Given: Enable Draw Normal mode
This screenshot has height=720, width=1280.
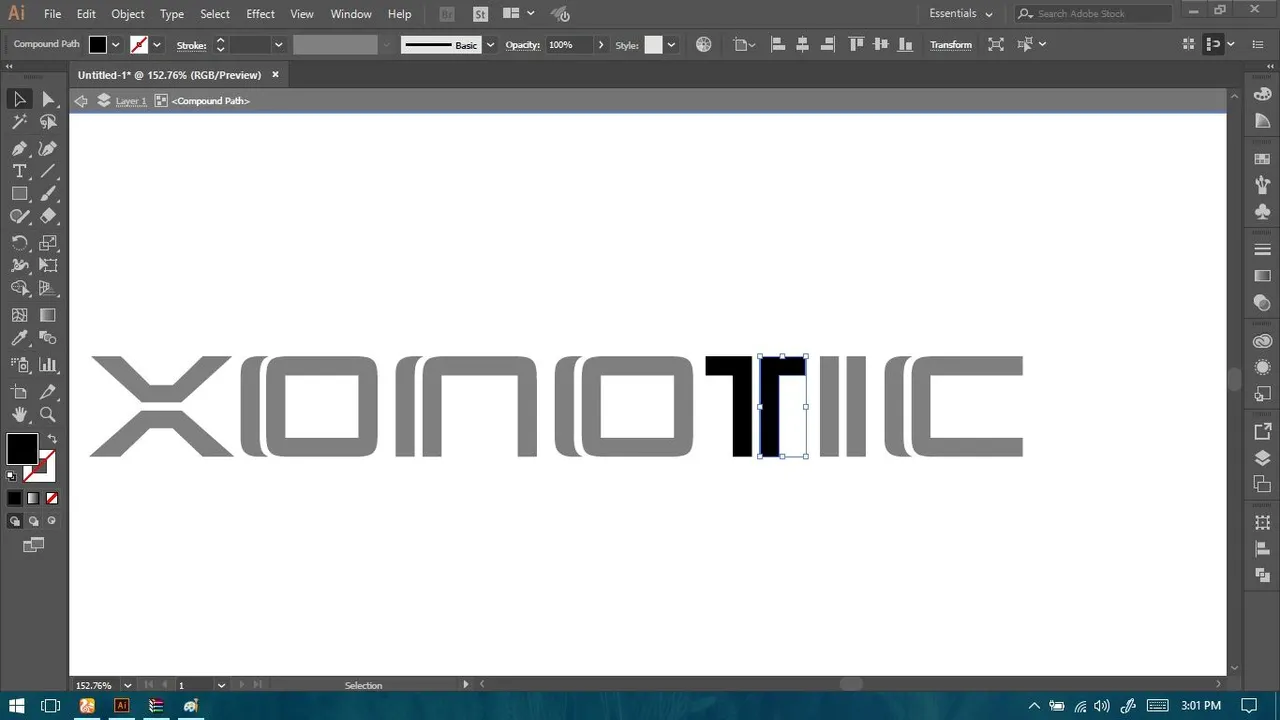Looking at the screenshot, I should [14, 521].
